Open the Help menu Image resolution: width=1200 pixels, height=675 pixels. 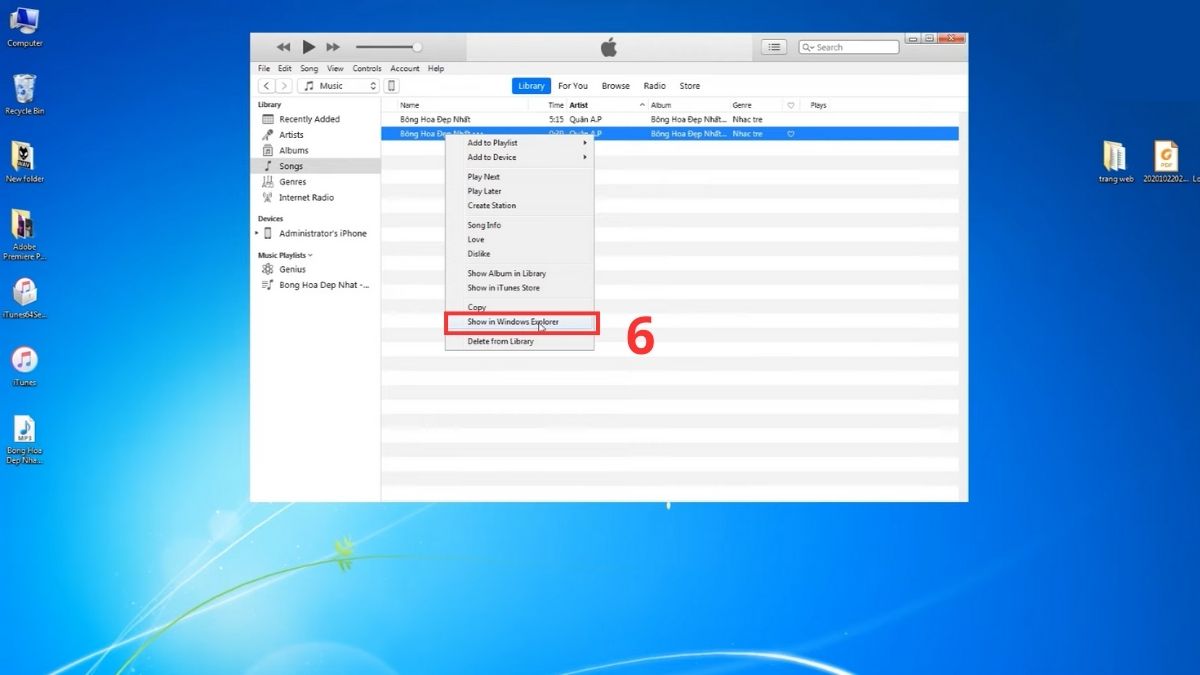point(436,69)
